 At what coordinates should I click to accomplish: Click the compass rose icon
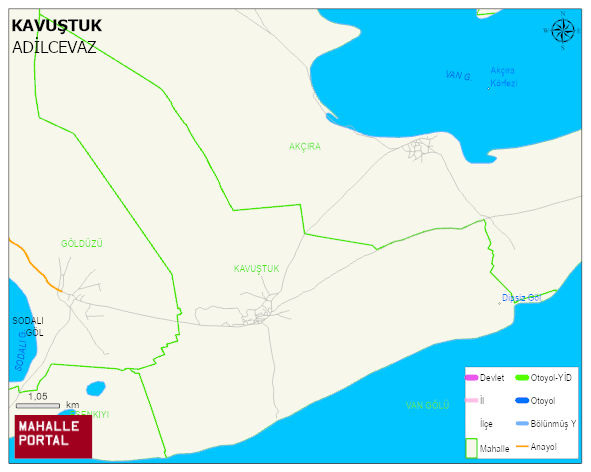(563, 31)
